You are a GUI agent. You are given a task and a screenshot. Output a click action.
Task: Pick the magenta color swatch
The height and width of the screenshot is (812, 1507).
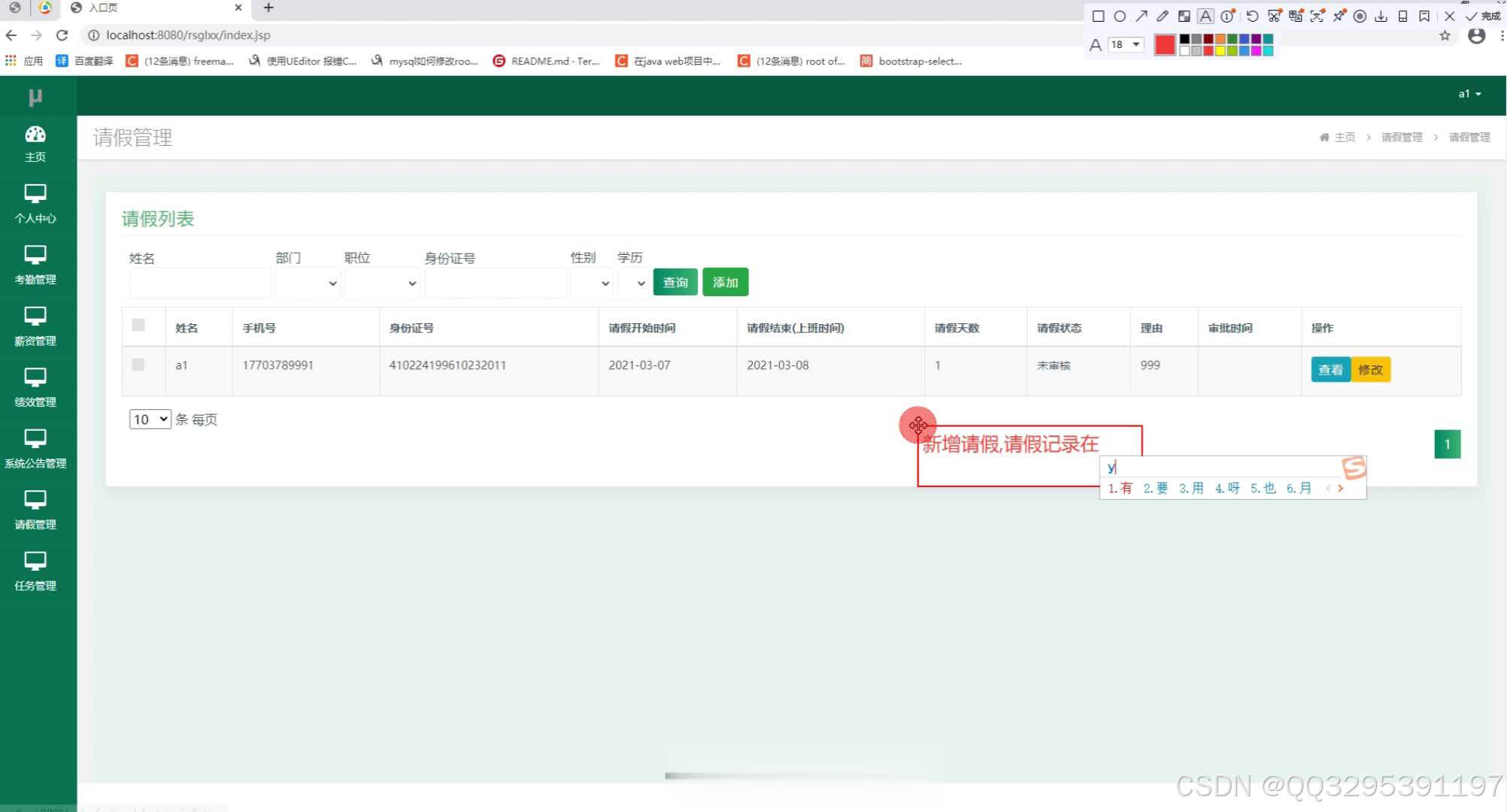(x=1256, y=50)
